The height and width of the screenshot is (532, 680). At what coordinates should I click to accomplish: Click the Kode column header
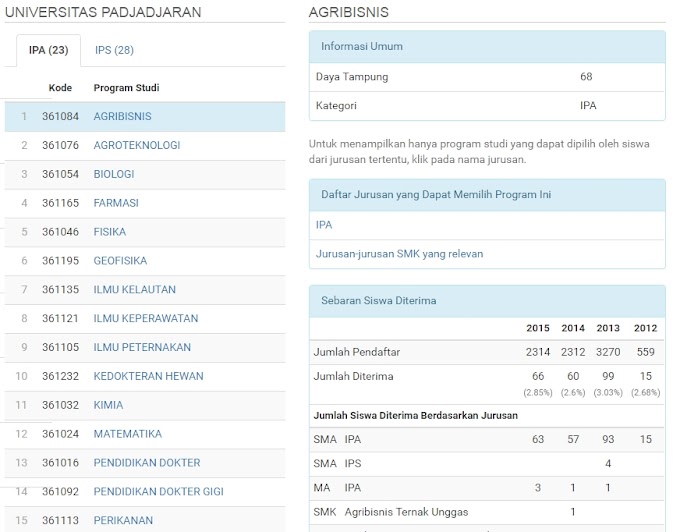click(60, 88)
